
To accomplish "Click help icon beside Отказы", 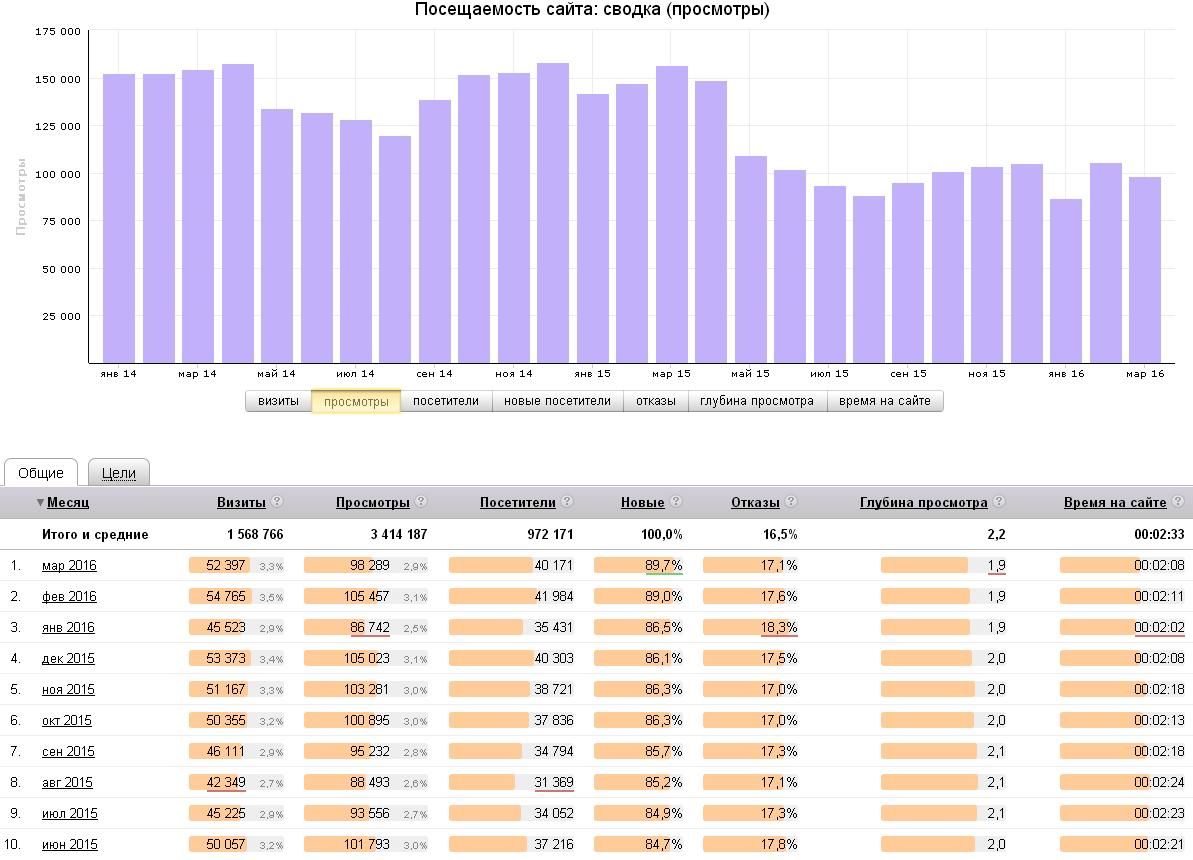I will [x=791, y=501].
